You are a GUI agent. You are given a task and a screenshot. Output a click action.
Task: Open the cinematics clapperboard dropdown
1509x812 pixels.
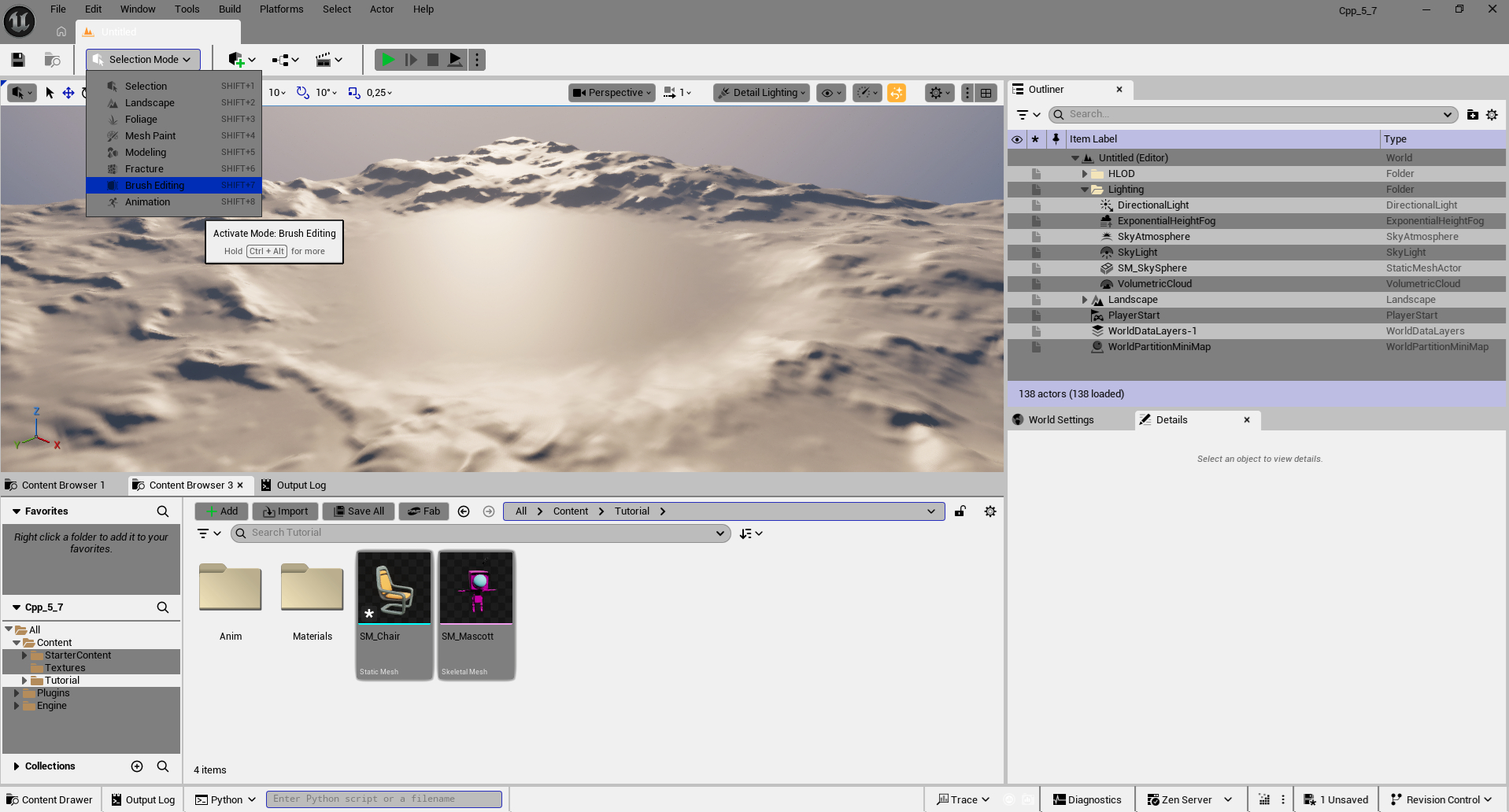(x=328, y=60)
